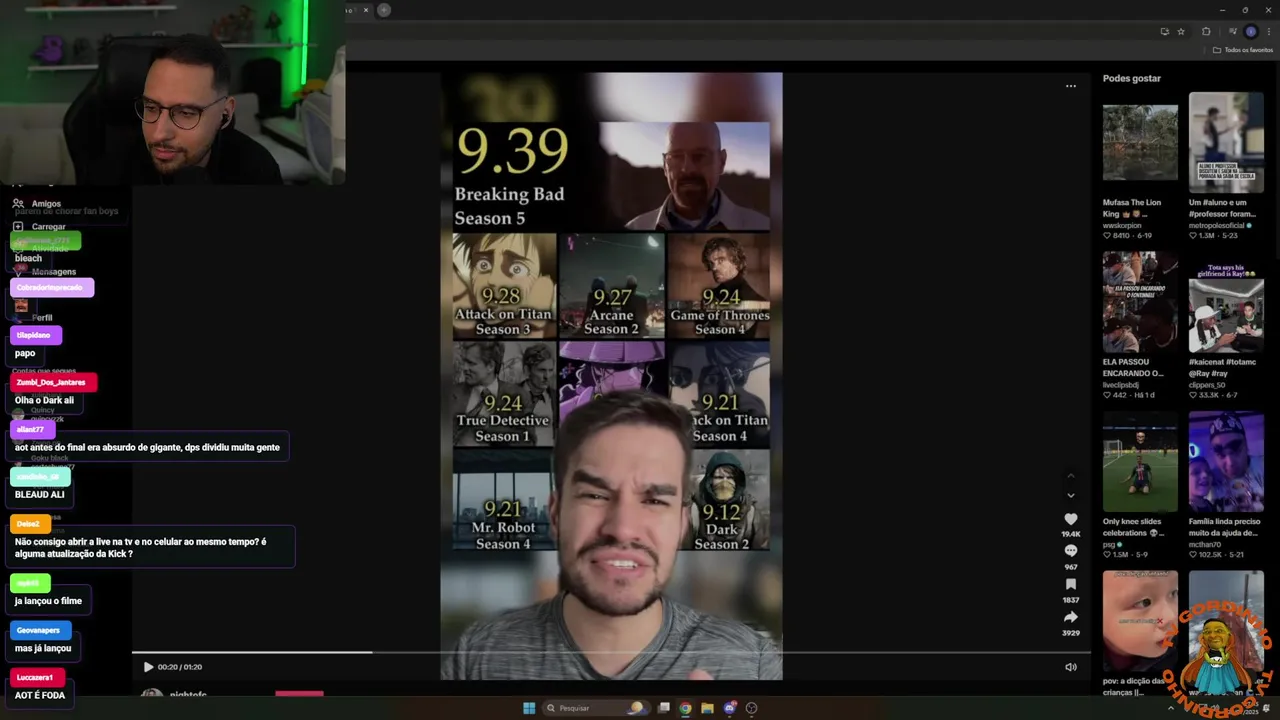Show hidden icons in the system tray
The height and width of the screenshot is (720, 1280).
click(1171, 708)
